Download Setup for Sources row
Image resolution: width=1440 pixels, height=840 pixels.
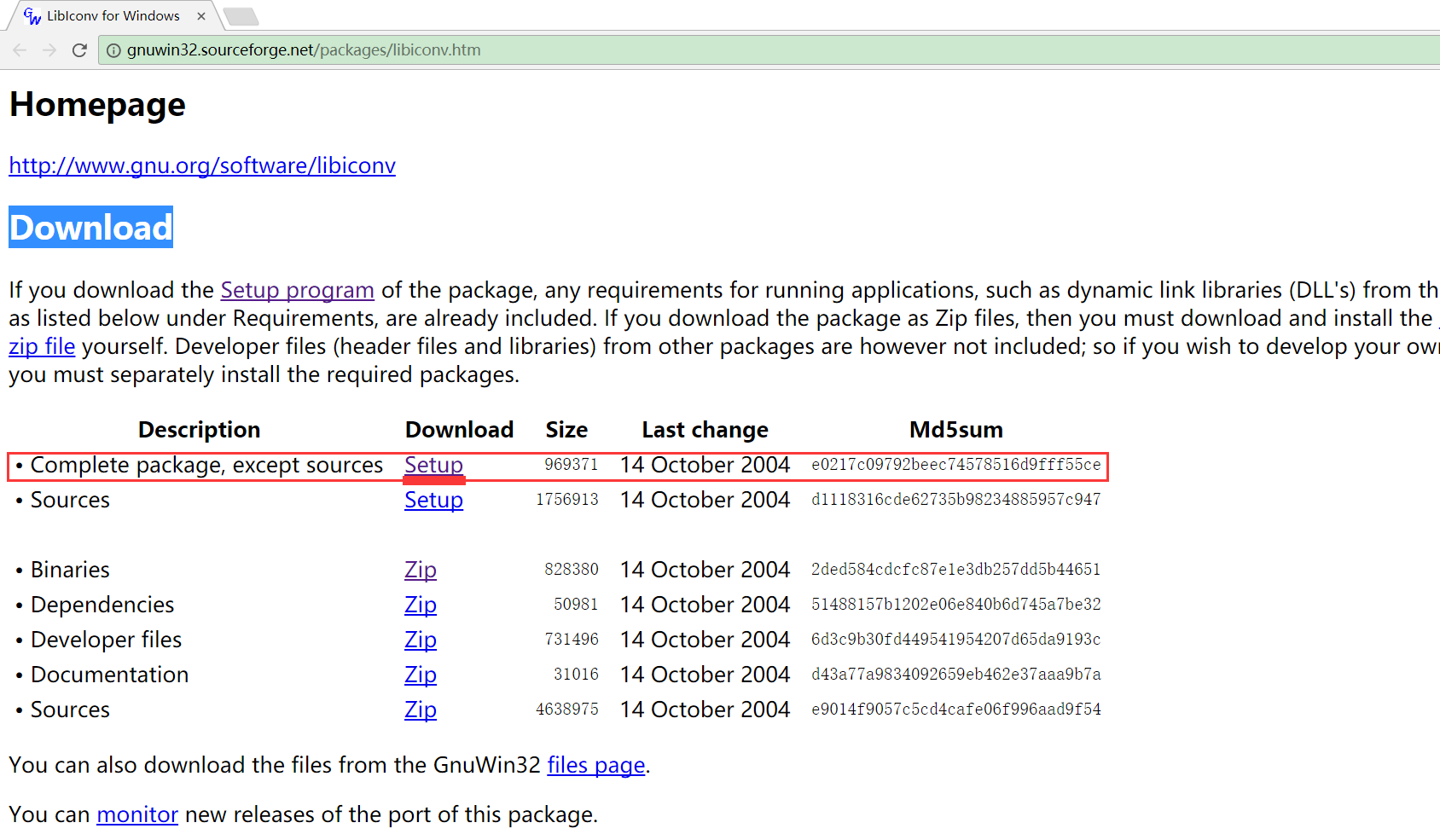pyautogui.click(x=433, y=500)
